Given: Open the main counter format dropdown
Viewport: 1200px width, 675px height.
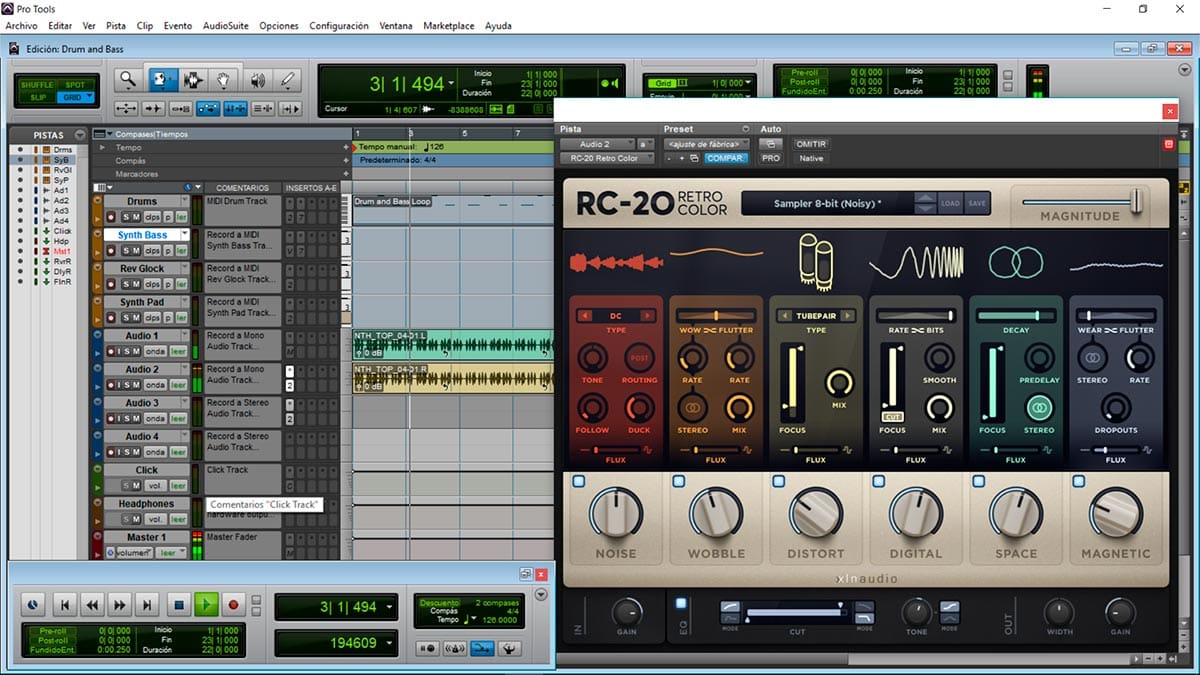Looking at the screenshot, I should click(452, 84).
